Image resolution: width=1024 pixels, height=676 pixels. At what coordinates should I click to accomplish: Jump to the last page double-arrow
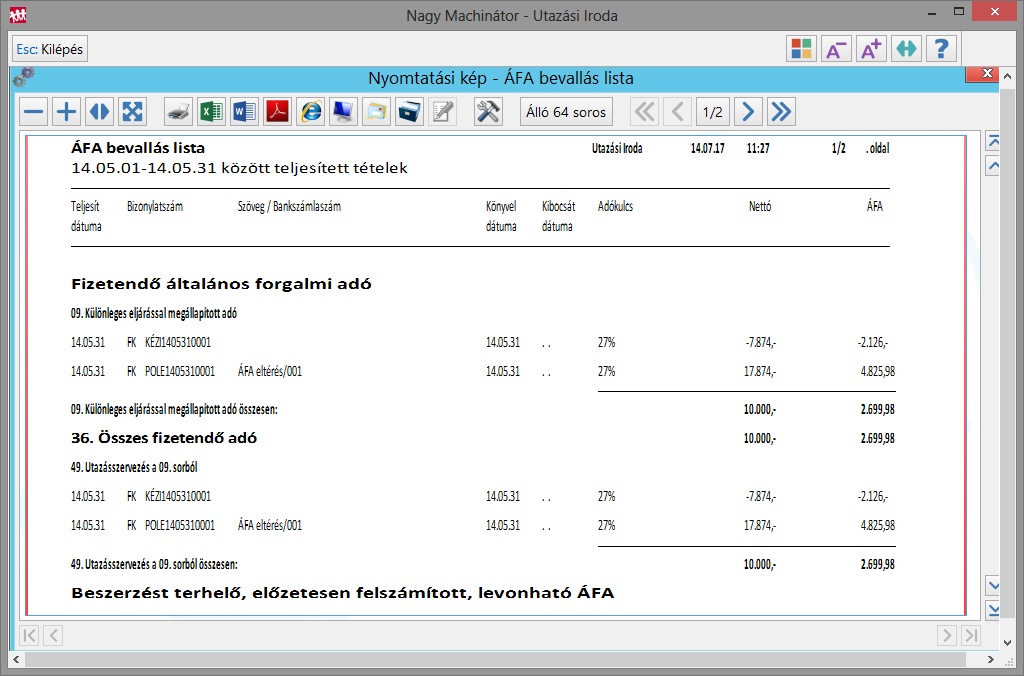(781, 112)
